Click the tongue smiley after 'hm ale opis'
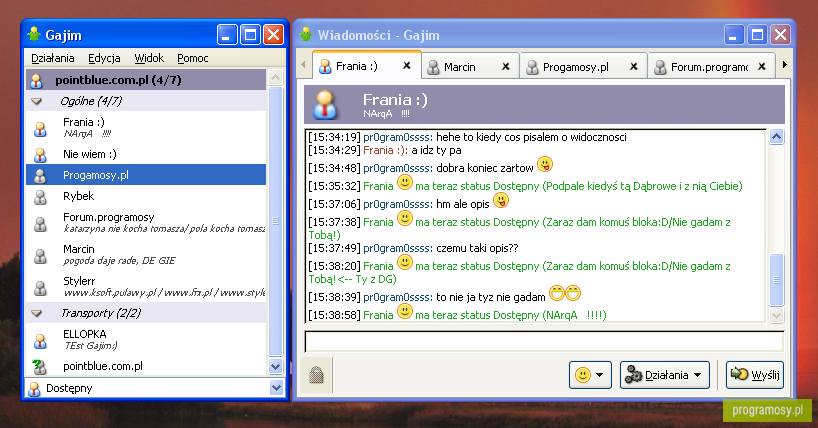The width and height of the screenshot is (818, 428). (501, 200)
